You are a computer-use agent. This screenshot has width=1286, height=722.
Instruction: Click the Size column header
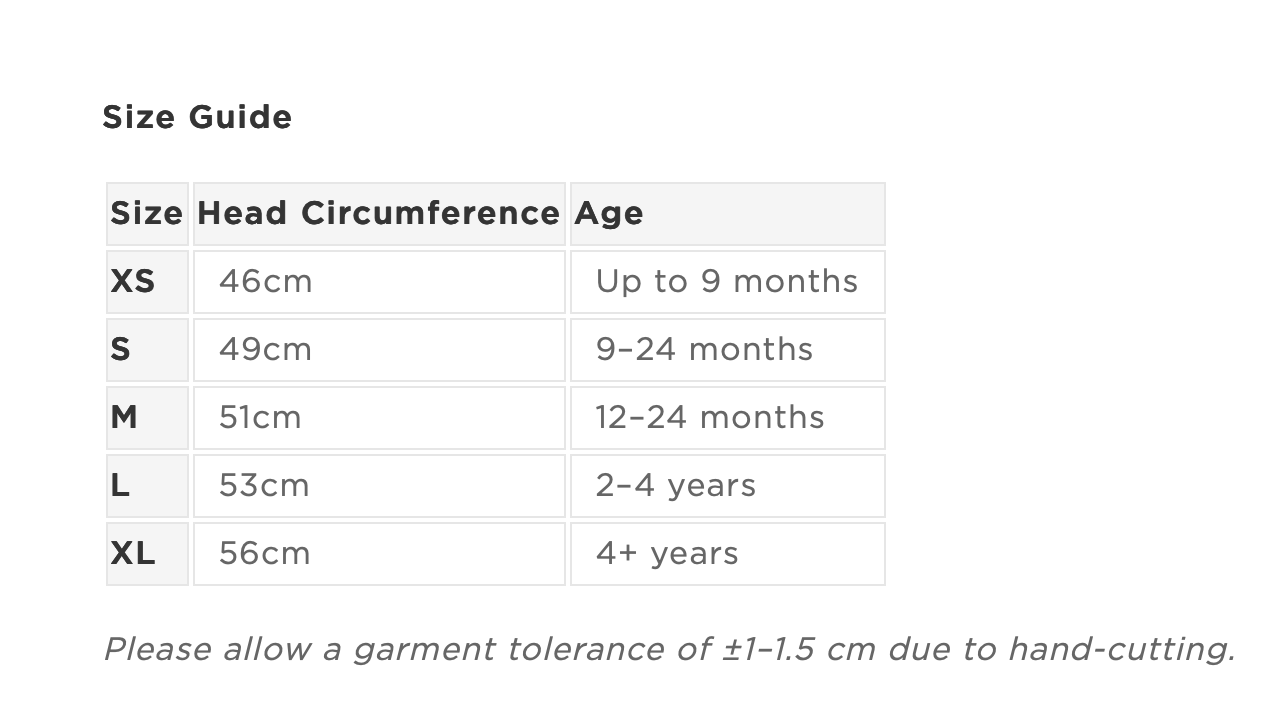(x=147, y=214)
